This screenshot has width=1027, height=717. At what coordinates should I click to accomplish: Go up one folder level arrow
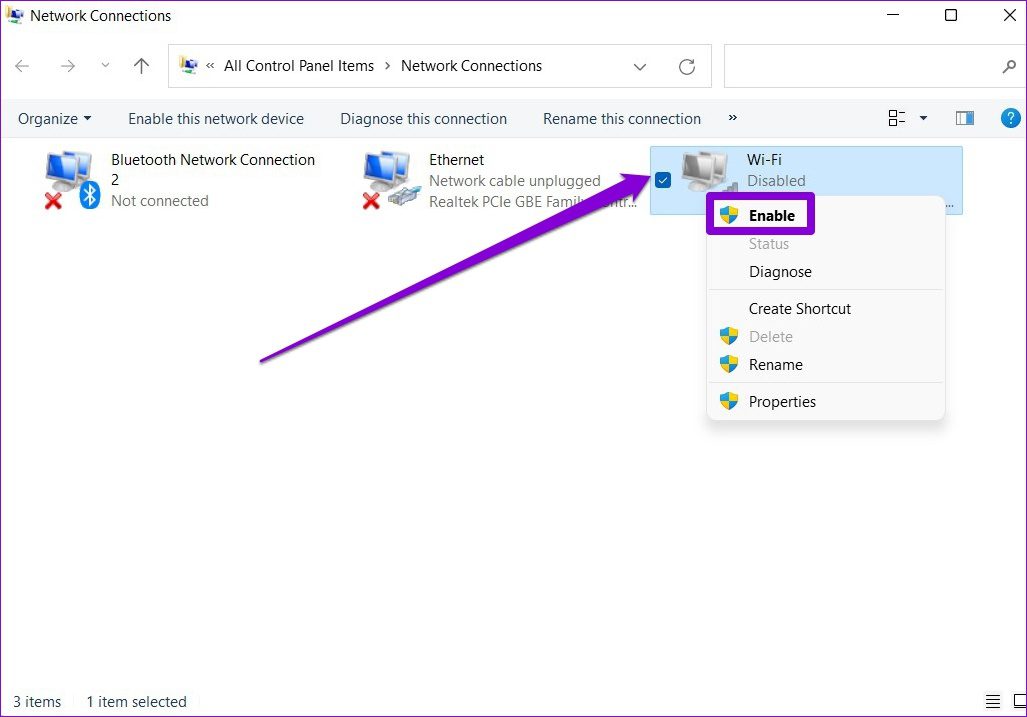tap(141, 65)
